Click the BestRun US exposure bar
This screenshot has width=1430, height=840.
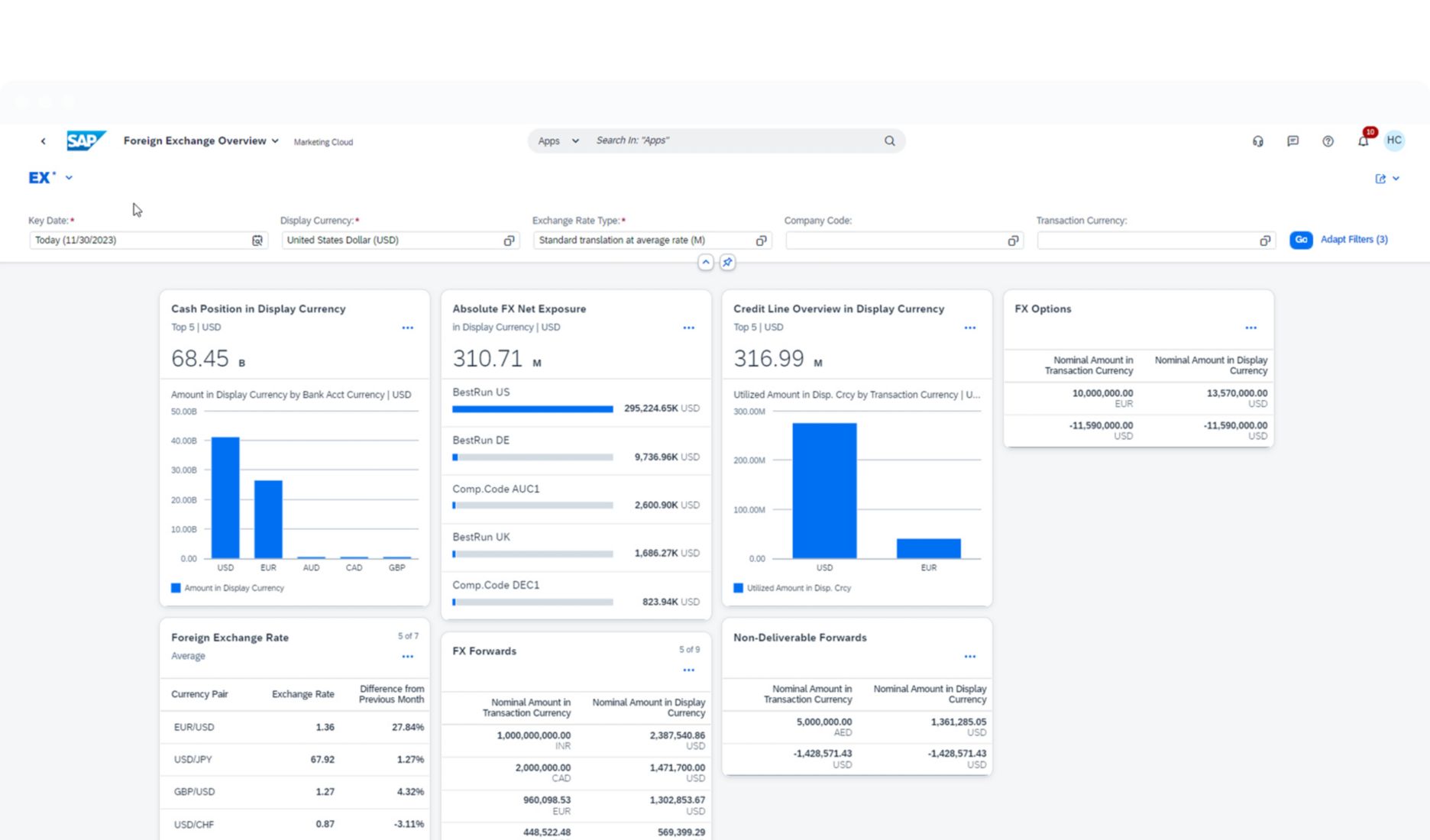click(532, 409)
